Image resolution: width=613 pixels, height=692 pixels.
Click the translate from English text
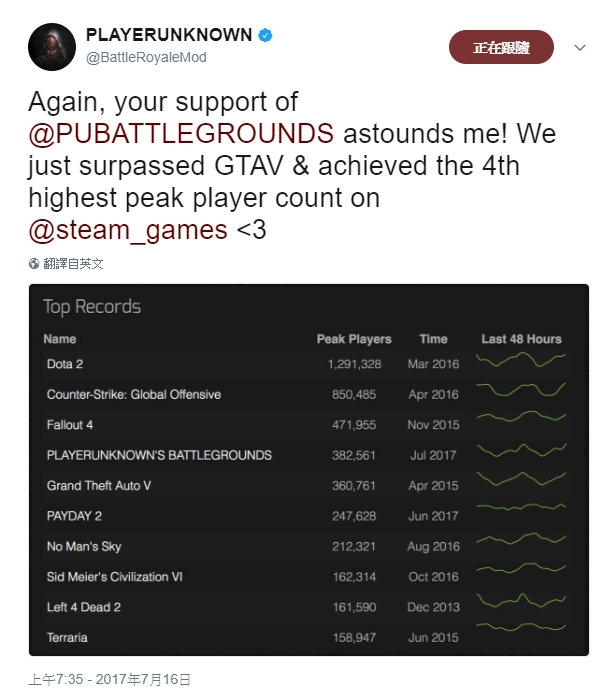[73, 264]
